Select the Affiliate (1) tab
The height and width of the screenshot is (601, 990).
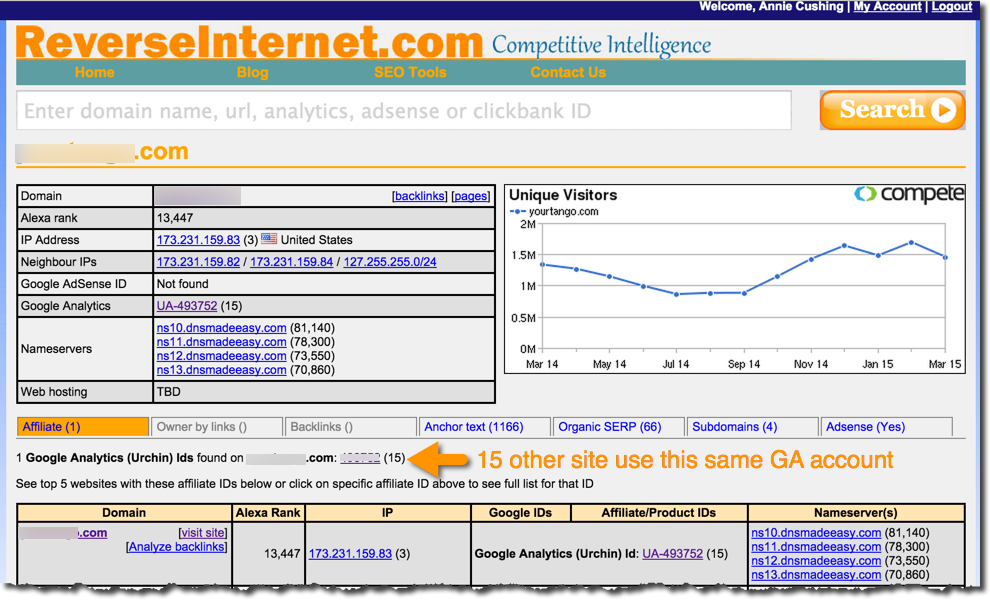coord(83,427)
